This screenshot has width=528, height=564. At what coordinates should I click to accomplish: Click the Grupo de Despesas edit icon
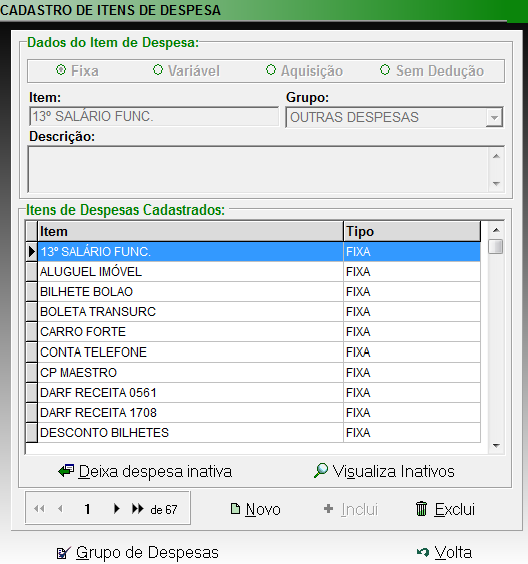click(x=64, y=552)
